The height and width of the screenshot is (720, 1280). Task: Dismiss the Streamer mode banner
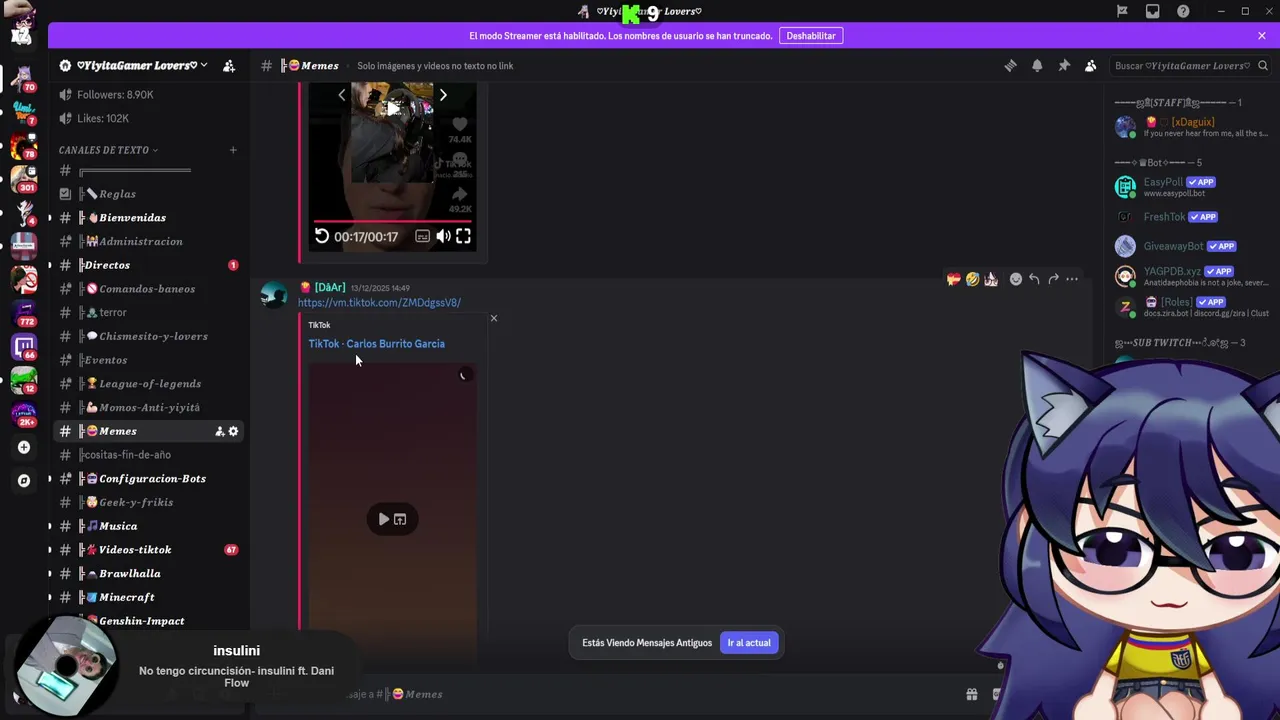pyautogui.click(x=1262, y=36)
